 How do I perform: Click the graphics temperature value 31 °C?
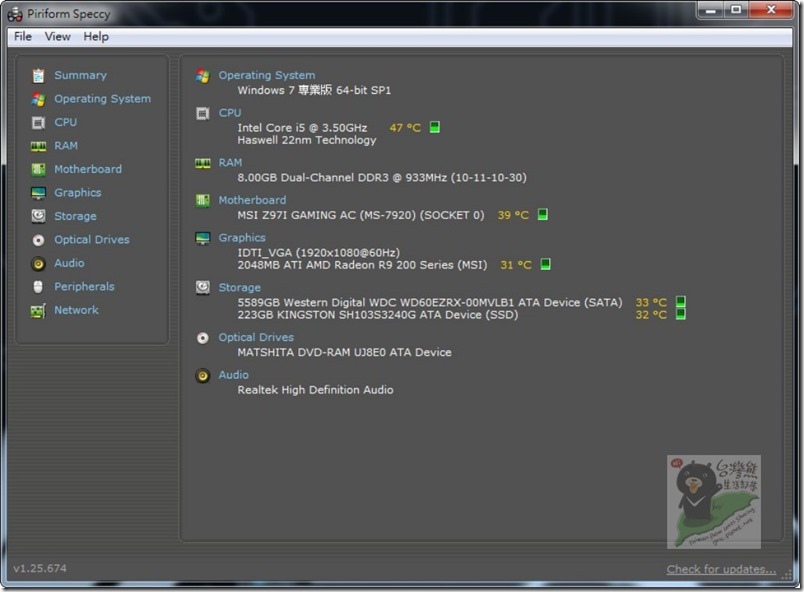(x=516, y=265)
